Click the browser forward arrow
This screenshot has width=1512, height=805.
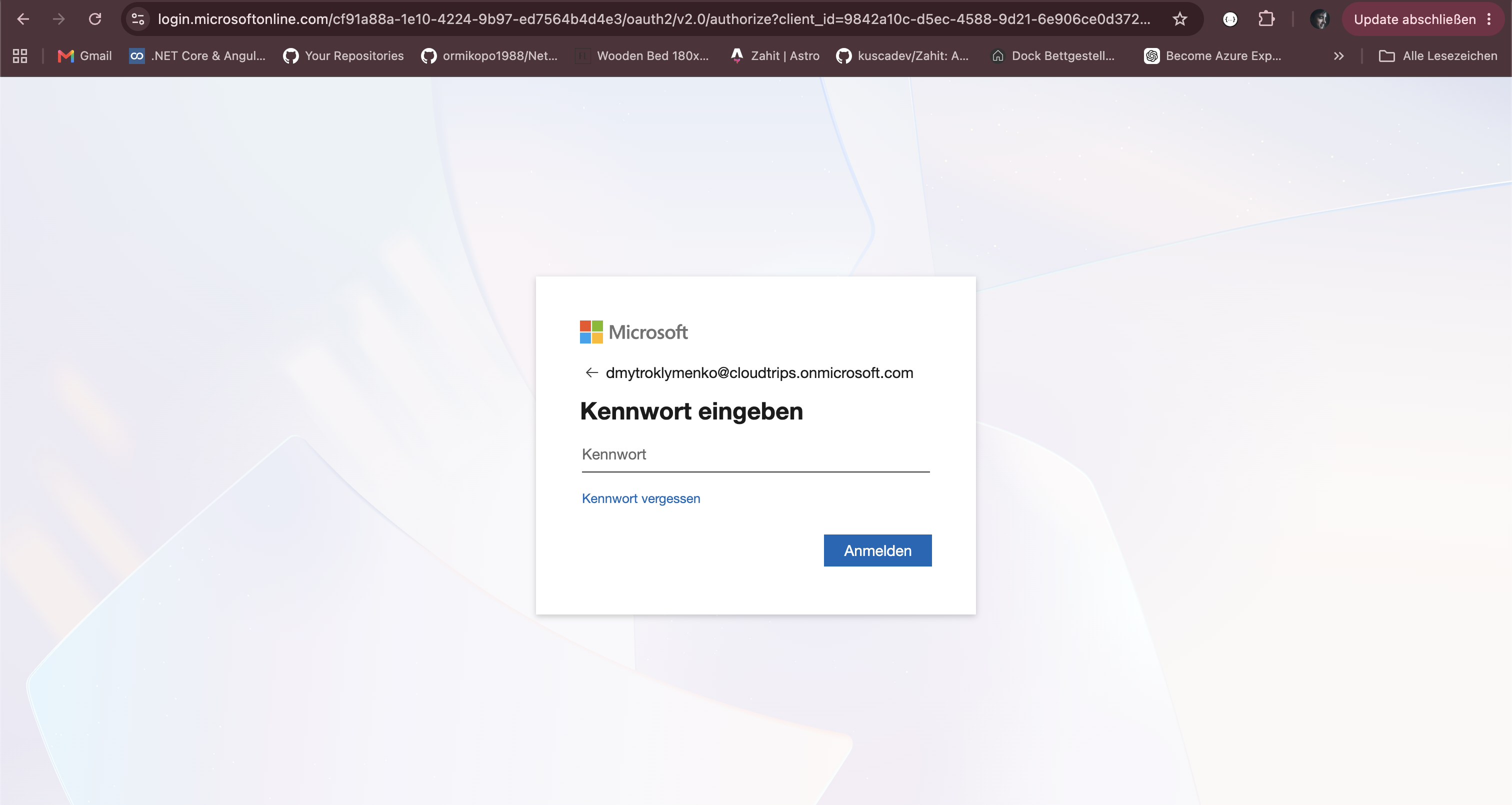tap(58, 19)
